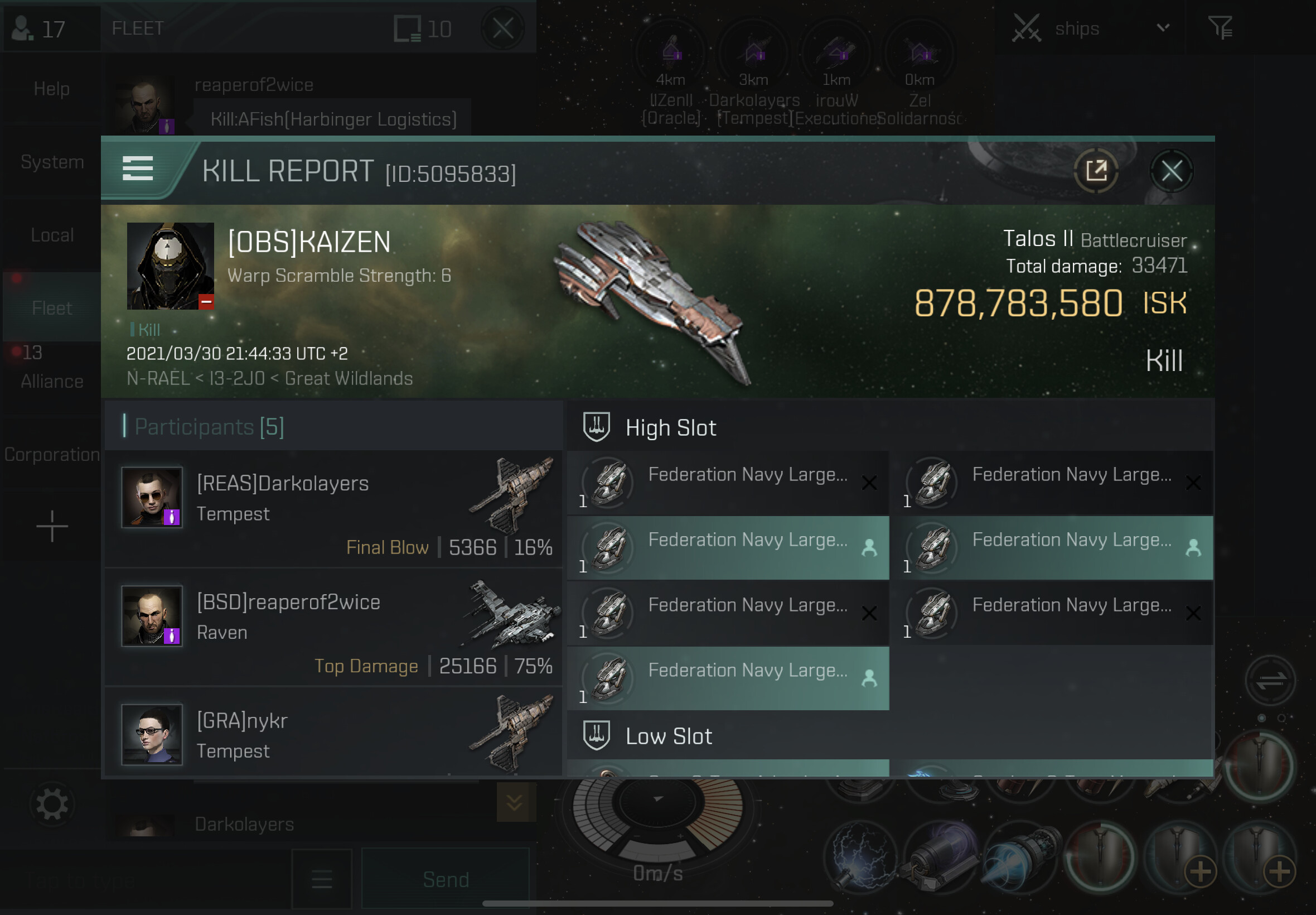This screenshot has height=915, width=1316.
Task: Expand the ships overview dropdown
Action: [1163, 27]
